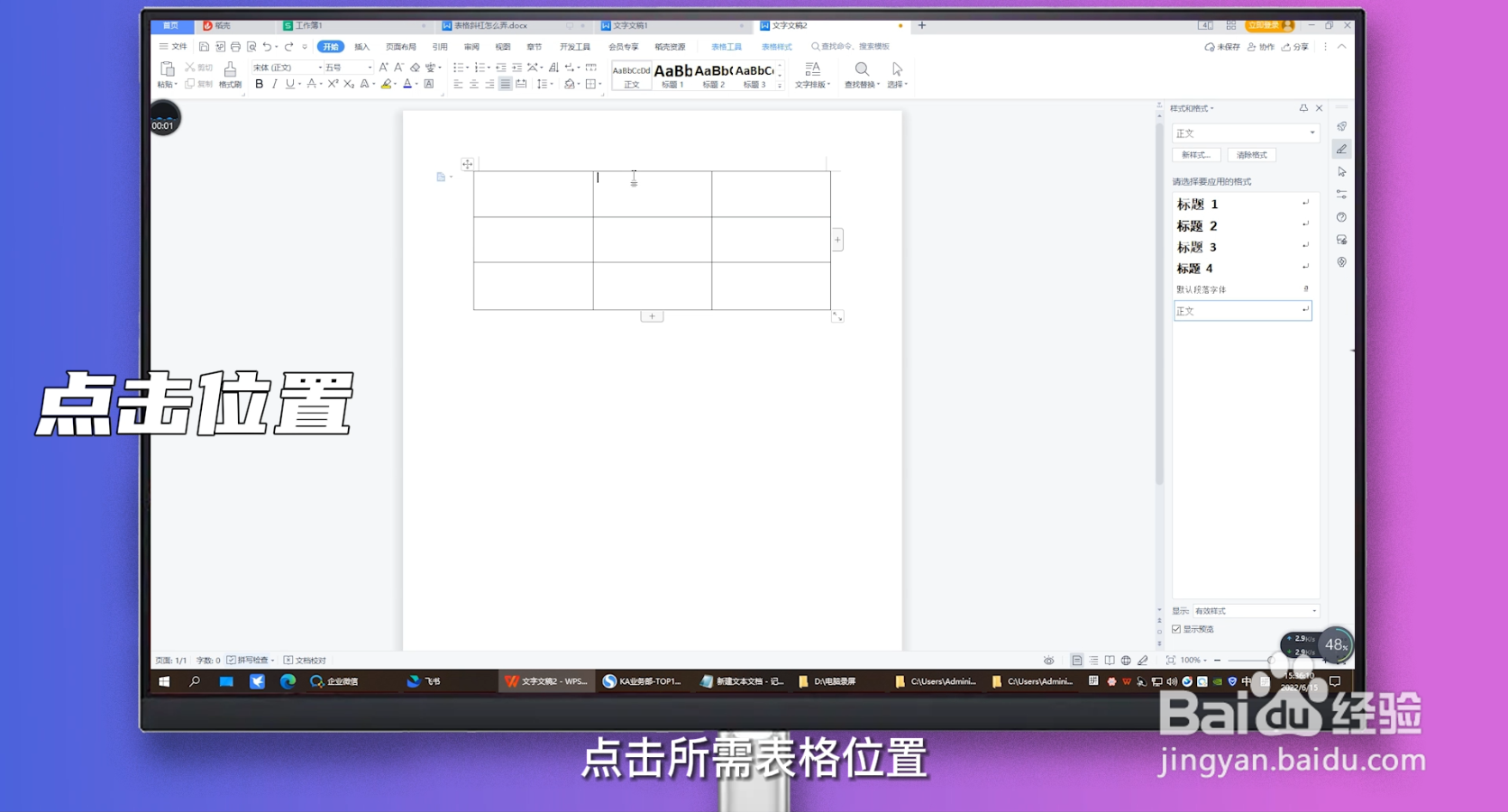Click the fit-page zoom icon in status bar
Viewport: 1508px width, 812px height.
1171,661
